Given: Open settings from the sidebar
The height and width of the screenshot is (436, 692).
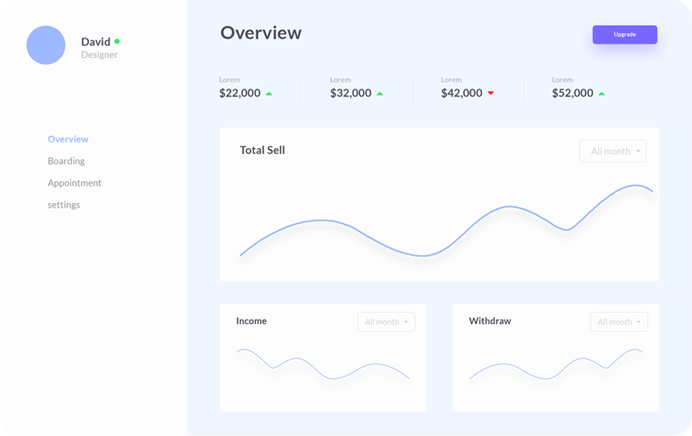Looking at the screenshot, I should pyautogui.click(x=64, y=205).
